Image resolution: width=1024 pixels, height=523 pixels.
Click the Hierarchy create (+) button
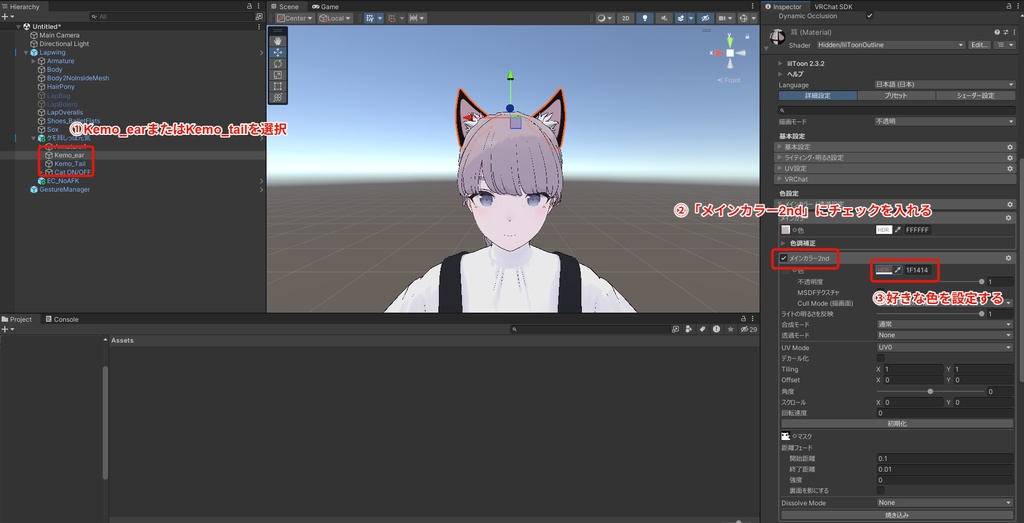coord(7,16)
